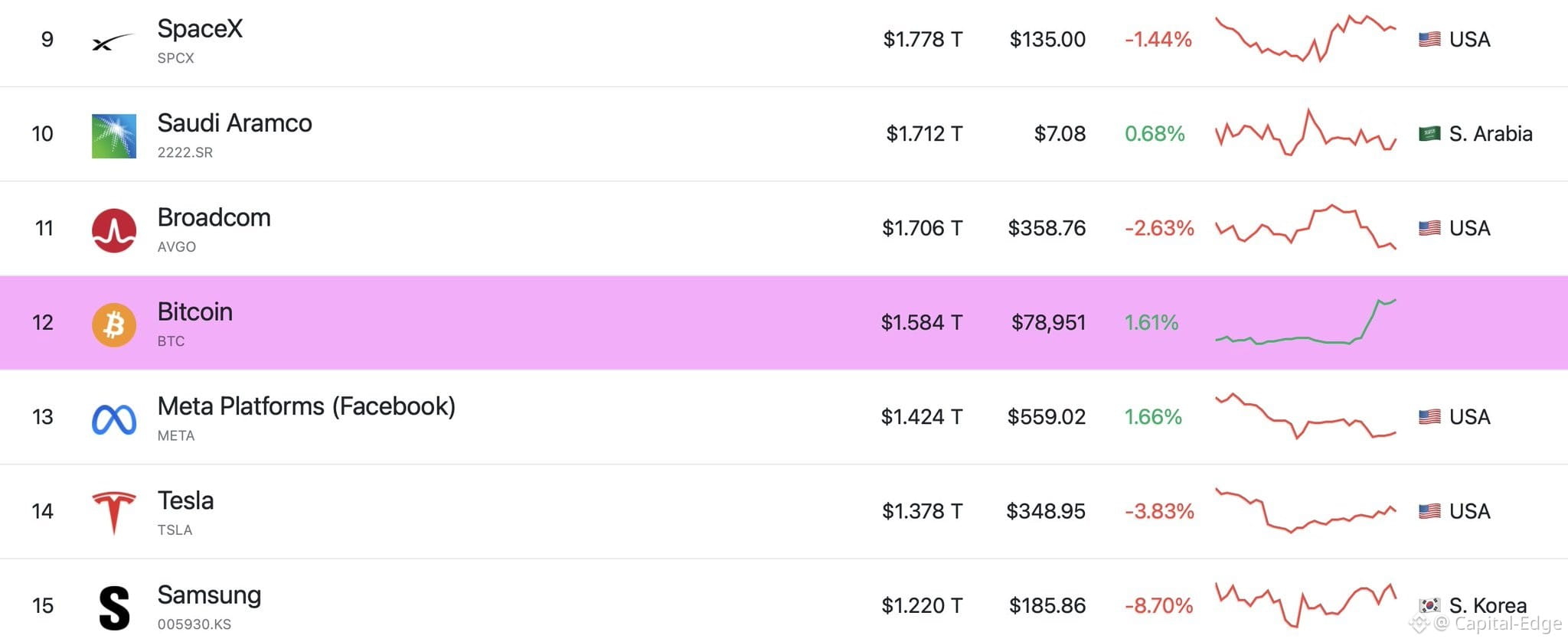Click the Saudi Arabia flag icon
The image size is (1568, 642).
pos(1429,134)
